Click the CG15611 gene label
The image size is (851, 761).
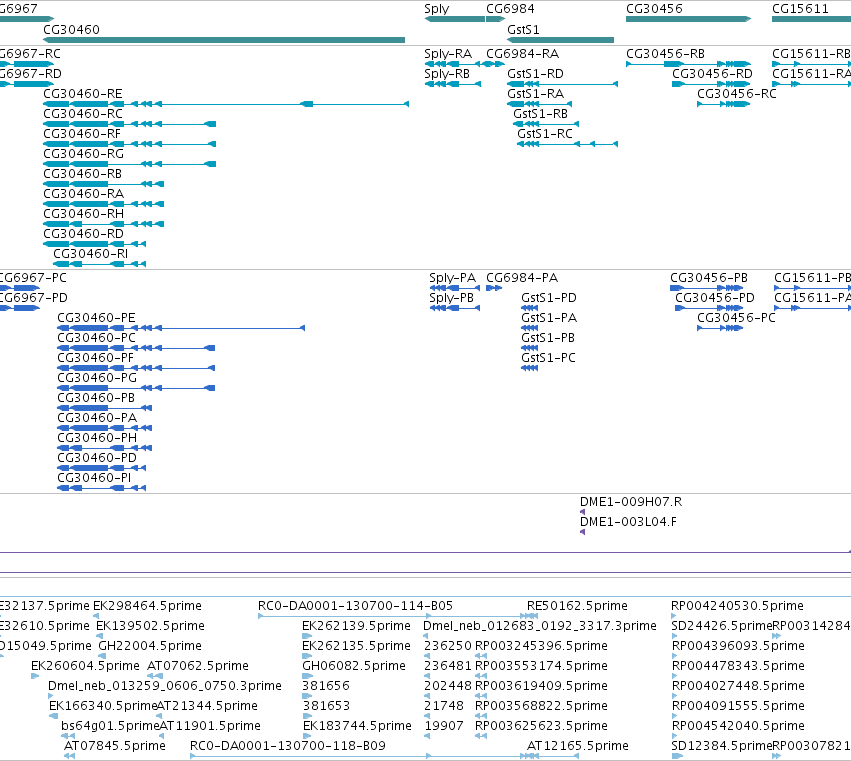800,9
